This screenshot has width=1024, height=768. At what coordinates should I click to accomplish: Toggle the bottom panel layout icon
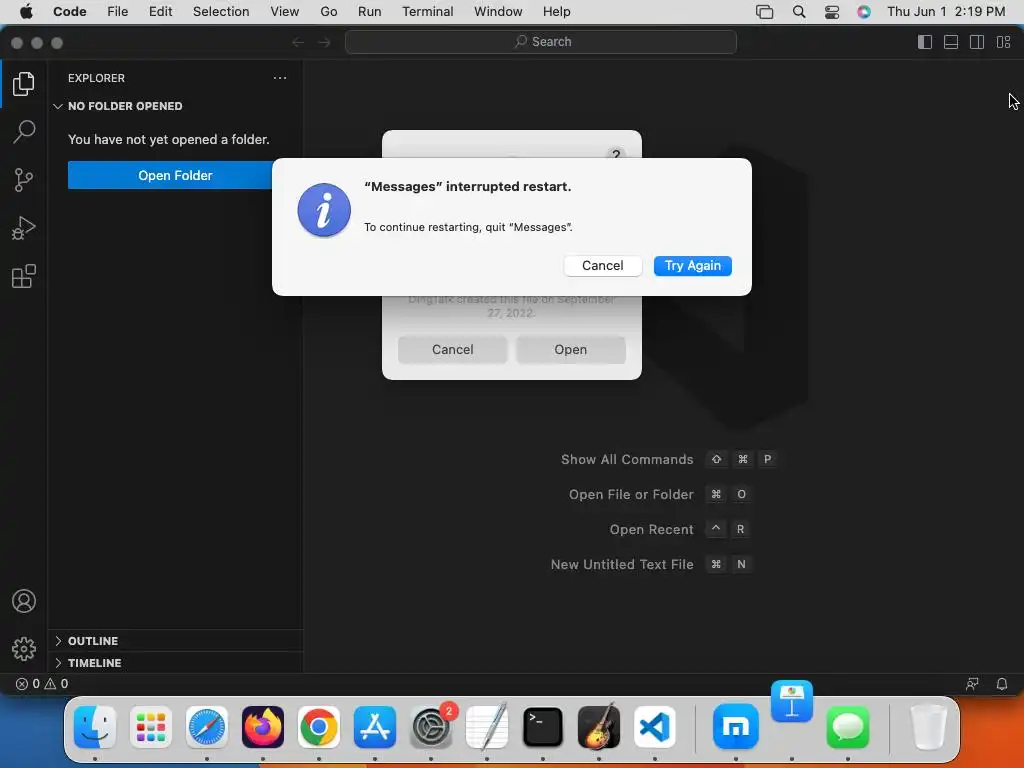point(951,42)
